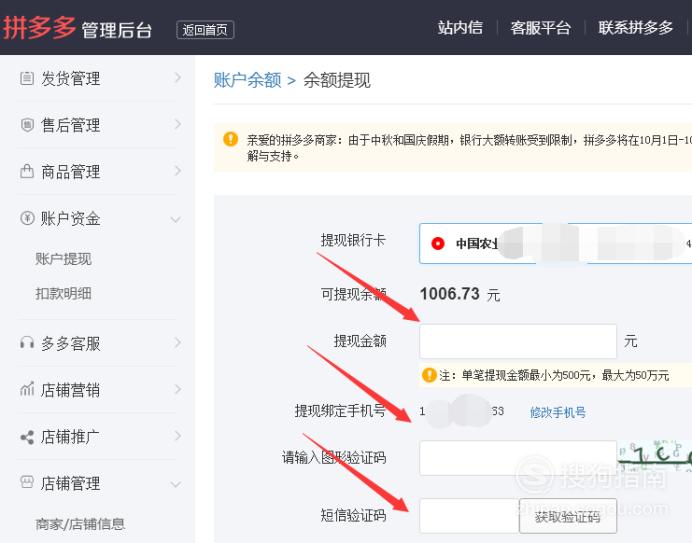Expand the 发货管理 chevron

(x=177, y=78)
